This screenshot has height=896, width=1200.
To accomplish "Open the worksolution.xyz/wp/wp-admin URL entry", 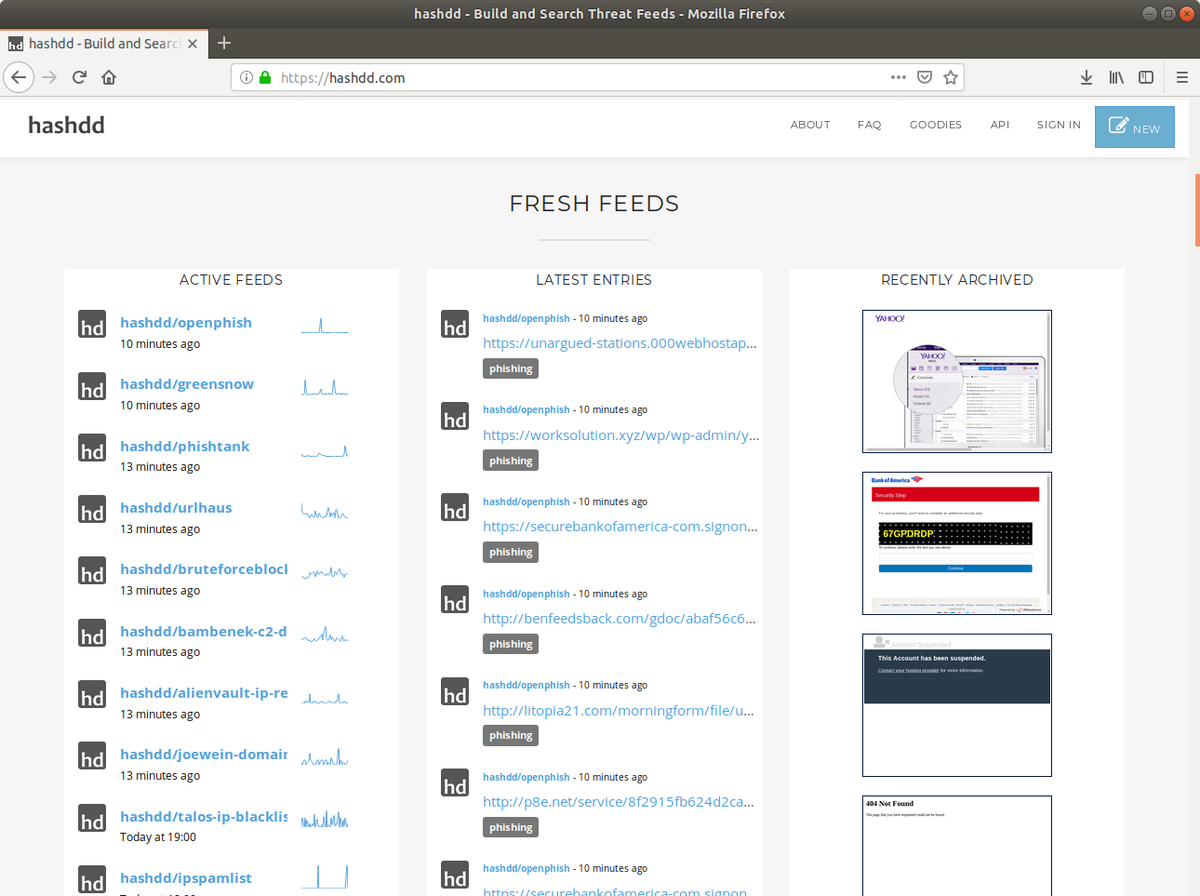I will click(622, 435).
